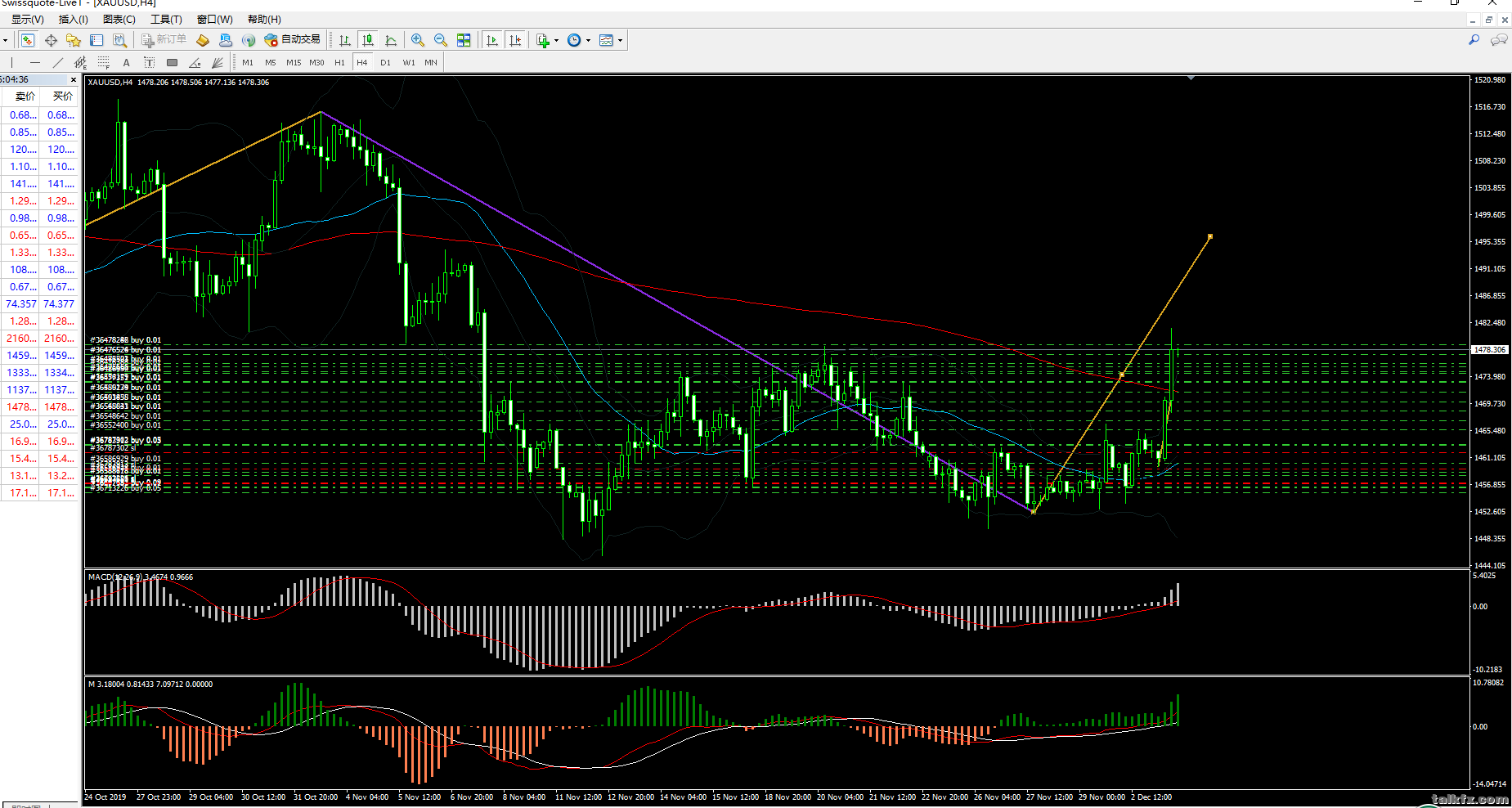Switch to D1 timeframe
The width and height of the screenshot is (1512, 808).
(x=385, y=62)
